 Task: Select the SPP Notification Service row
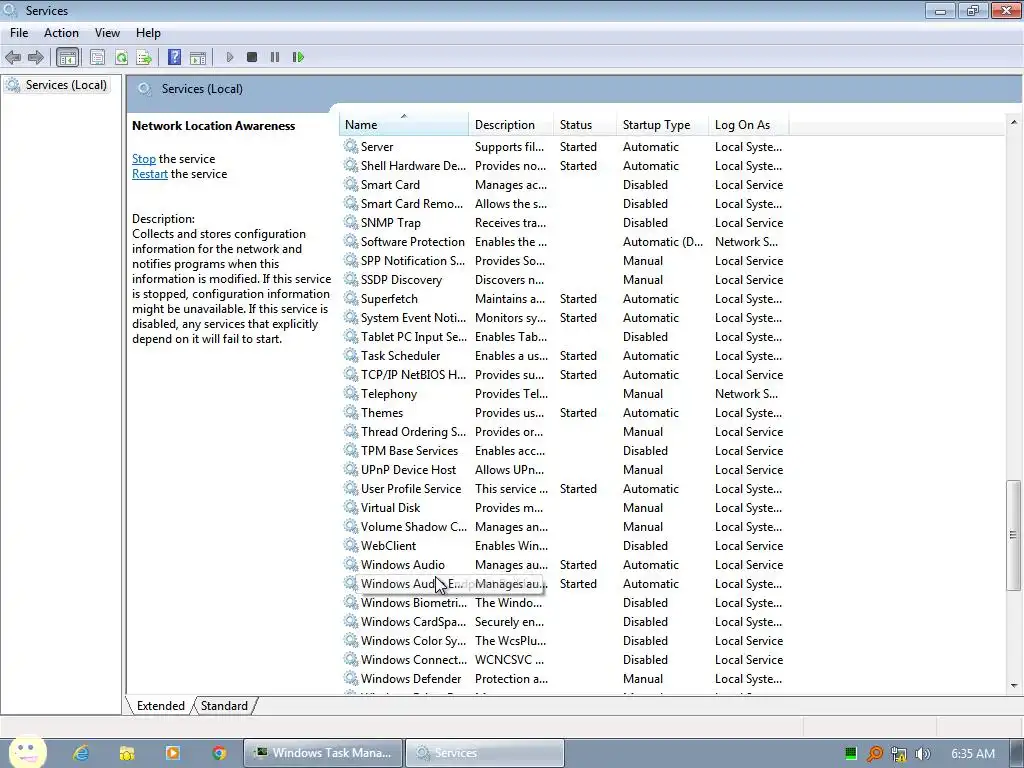[x=564, y=261]
